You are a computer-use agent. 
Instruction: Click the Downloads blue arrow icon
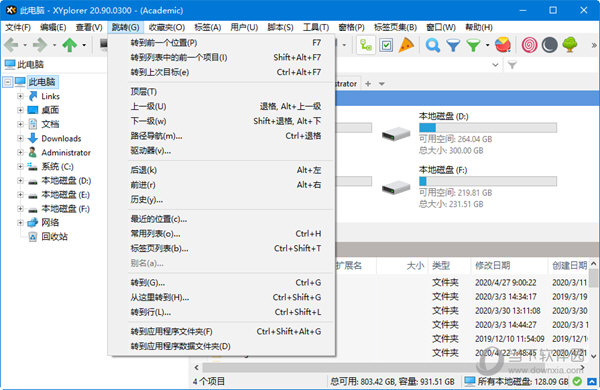(x=33, y=138)
